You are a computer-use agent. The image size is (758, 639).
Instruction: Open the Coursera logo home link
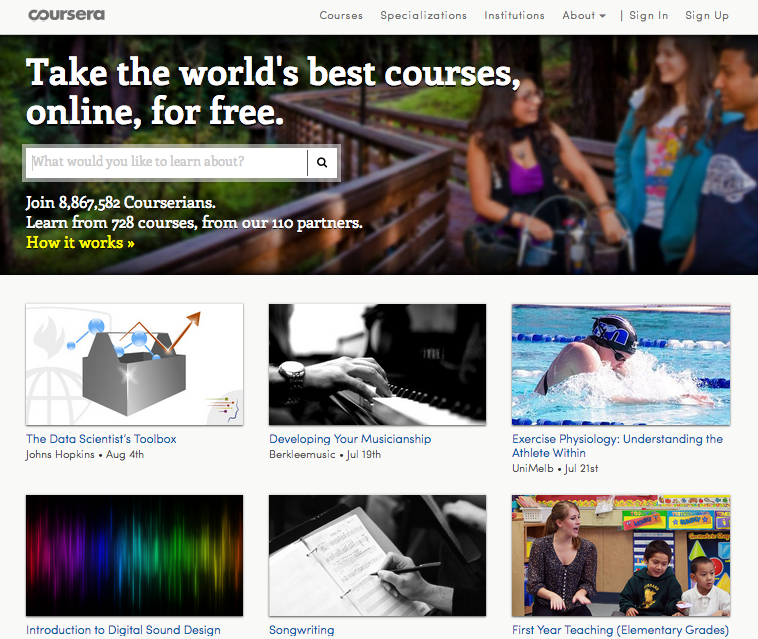67,15
